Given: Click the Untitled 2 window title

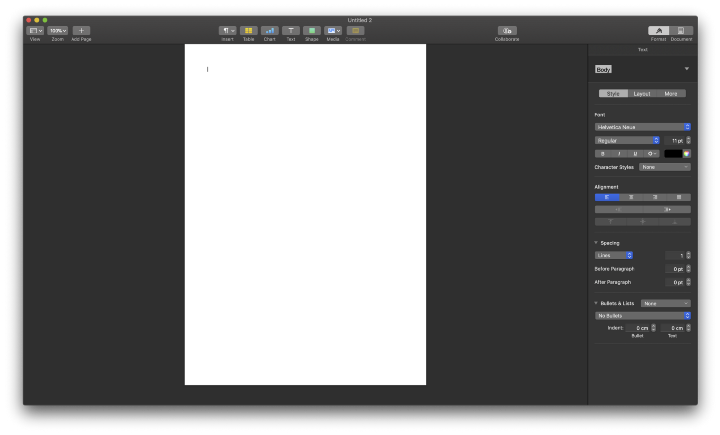Looking at the screenshot, I should (360, 20).
